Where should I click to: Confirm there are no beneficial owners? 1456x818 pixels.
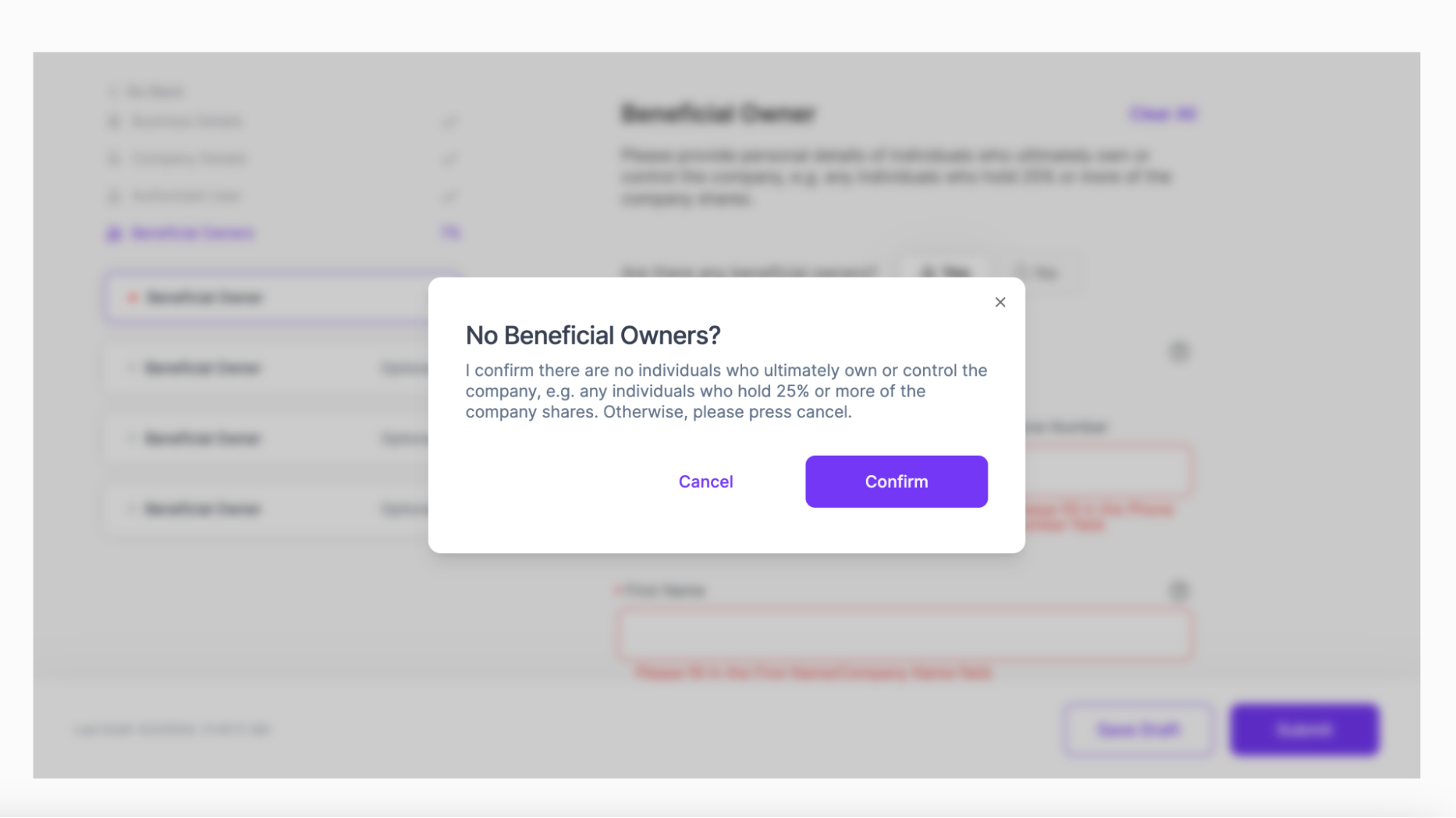pos(896,481)
